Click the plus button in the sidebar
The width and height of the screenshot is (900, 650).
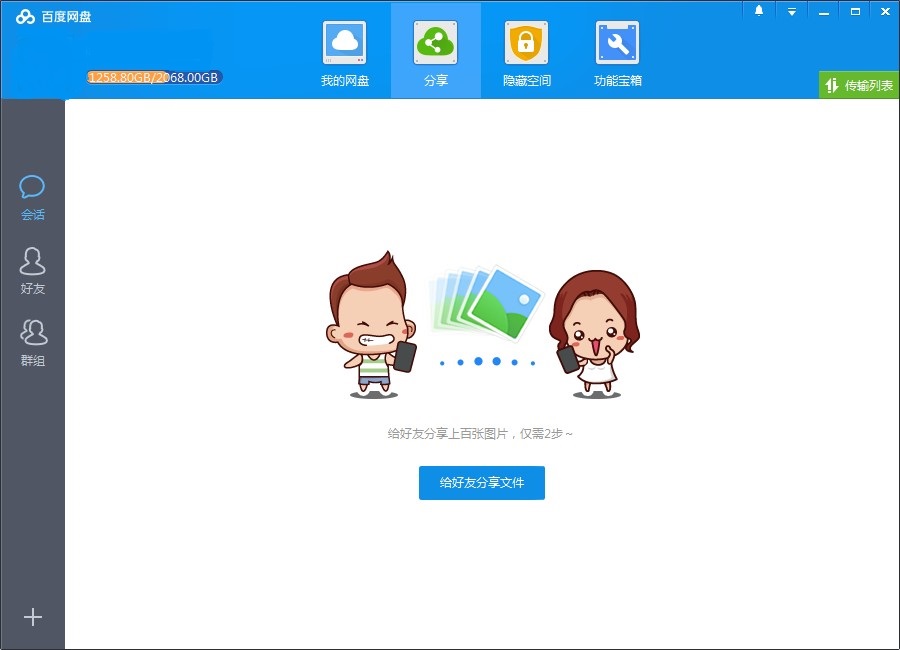[33, 617]
